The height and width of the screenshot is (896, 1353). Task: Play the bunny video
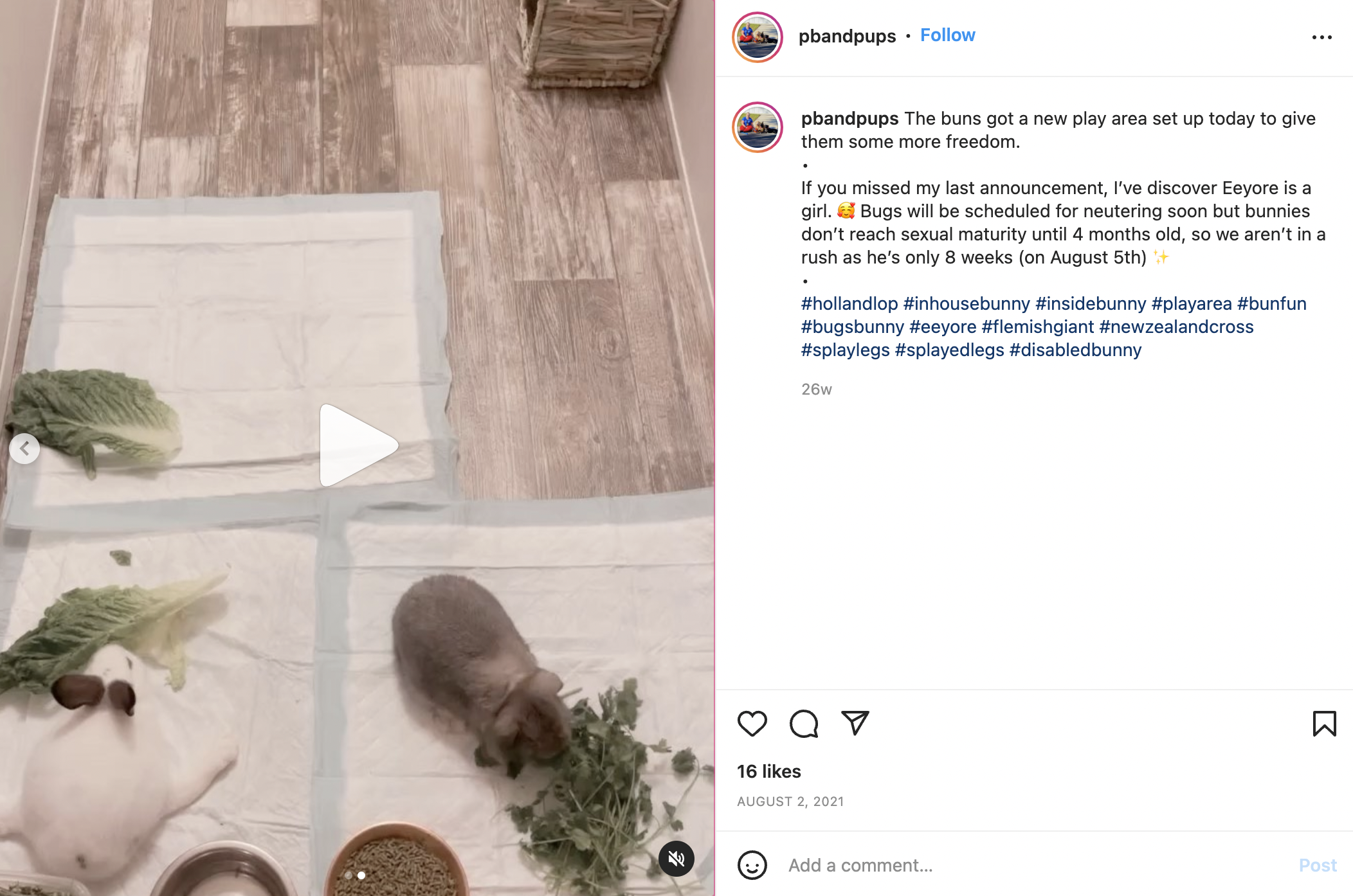pyautogui.click(x=358, y=445)
